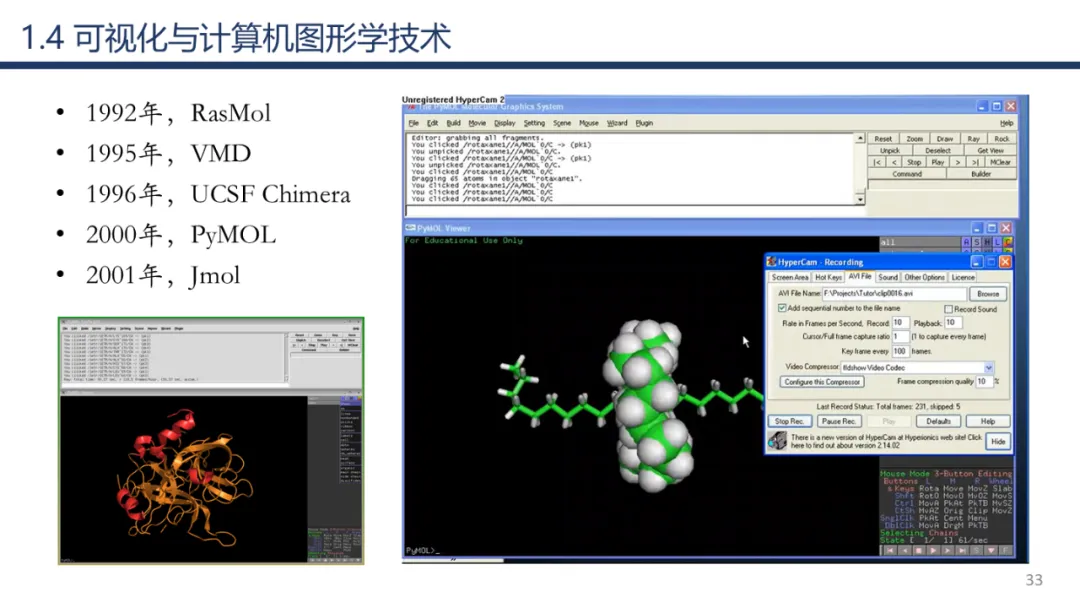Switch to the Hot Keys tab
The image size is (1080, 608).
[x=829, y=277]
